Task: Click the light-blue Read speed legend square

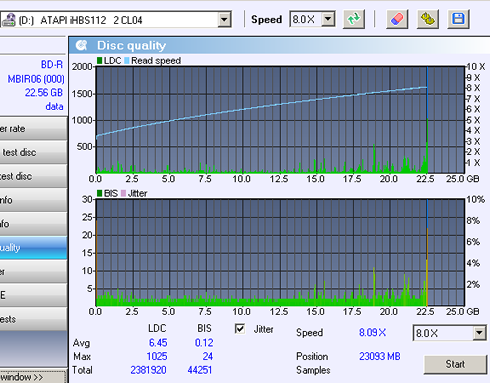Action: (x=127, y=61)
